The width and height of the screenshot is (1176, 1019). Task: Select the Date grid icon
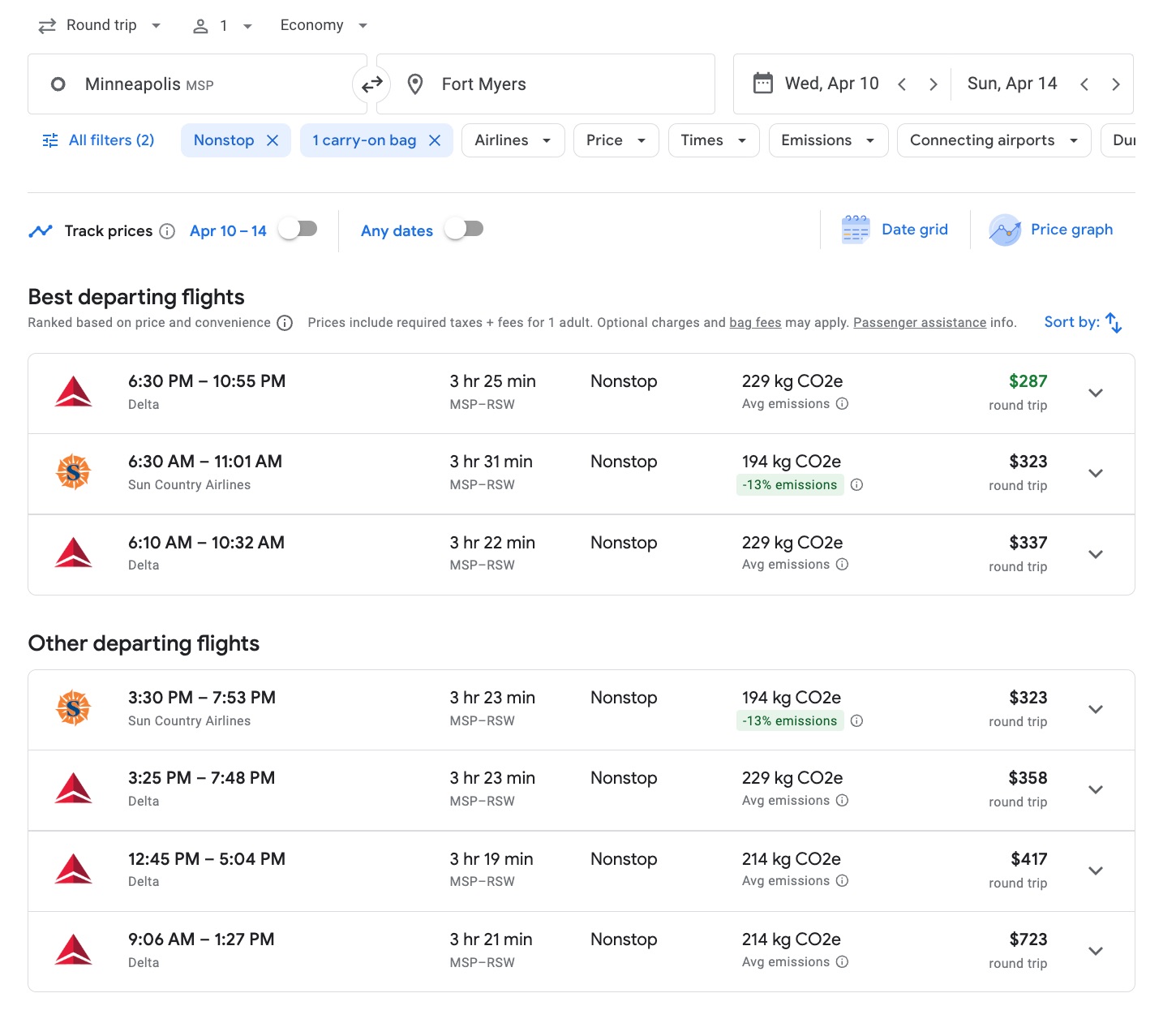[854, 229]
